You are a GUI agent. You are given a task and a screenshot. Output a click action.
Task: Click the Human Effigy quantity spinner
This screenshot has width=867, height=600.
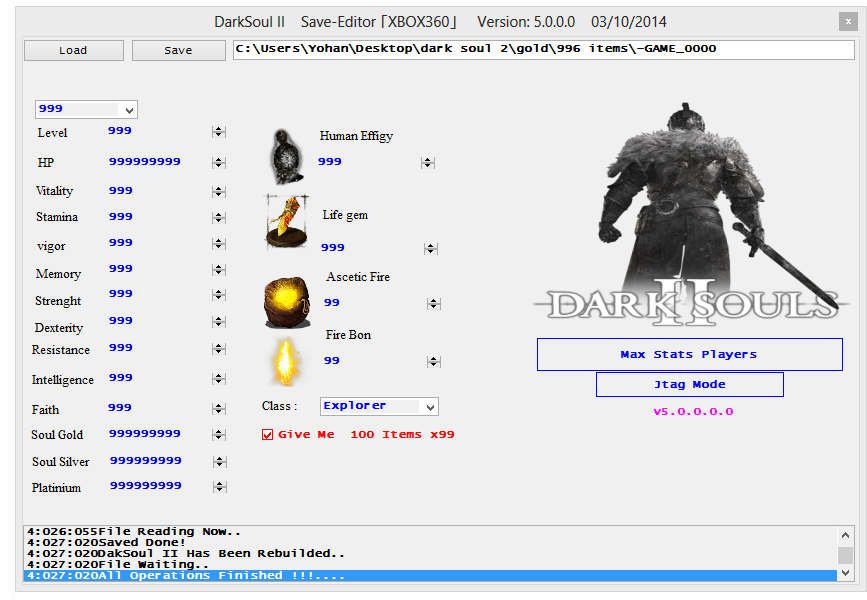pyautogui.click(x=428, y=163)
